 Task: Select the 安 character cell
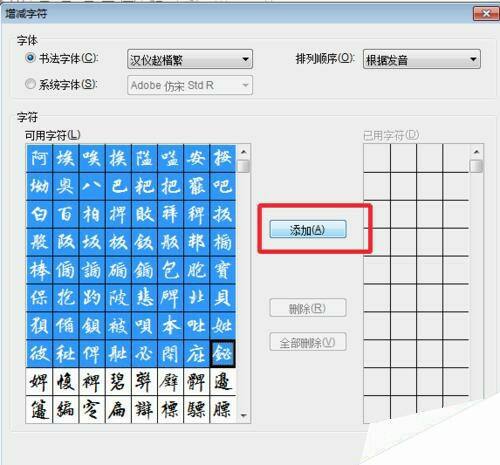click(x=196, y=158)
